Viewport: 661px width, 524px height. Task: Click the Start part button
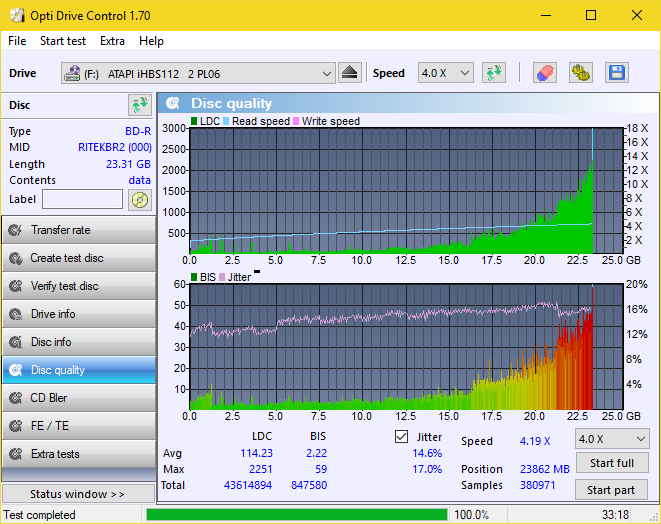611,490
